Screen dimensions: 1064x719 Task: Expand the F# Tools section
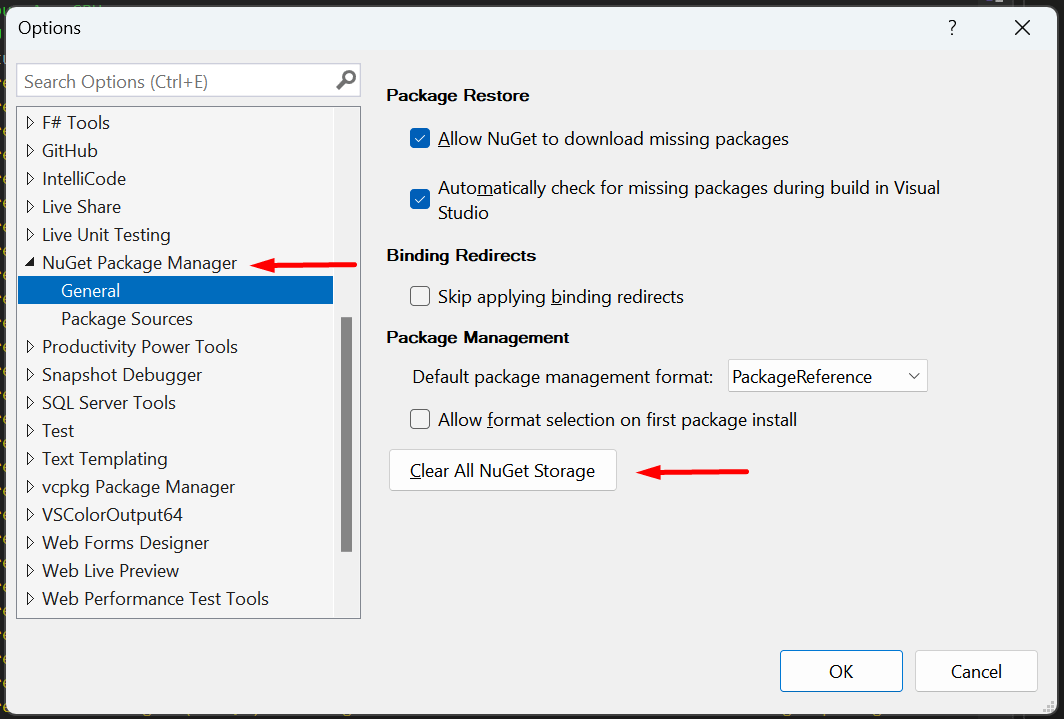point(28,122)
